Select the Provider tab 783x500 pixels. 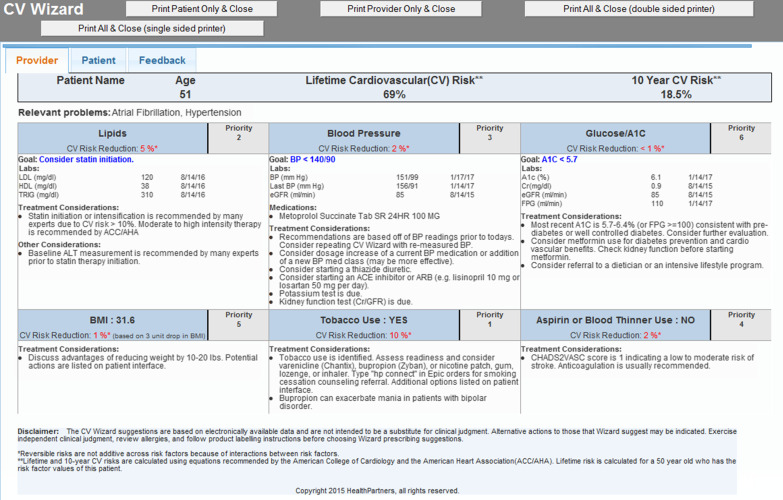pyautogui.click(x=37, y=61)
